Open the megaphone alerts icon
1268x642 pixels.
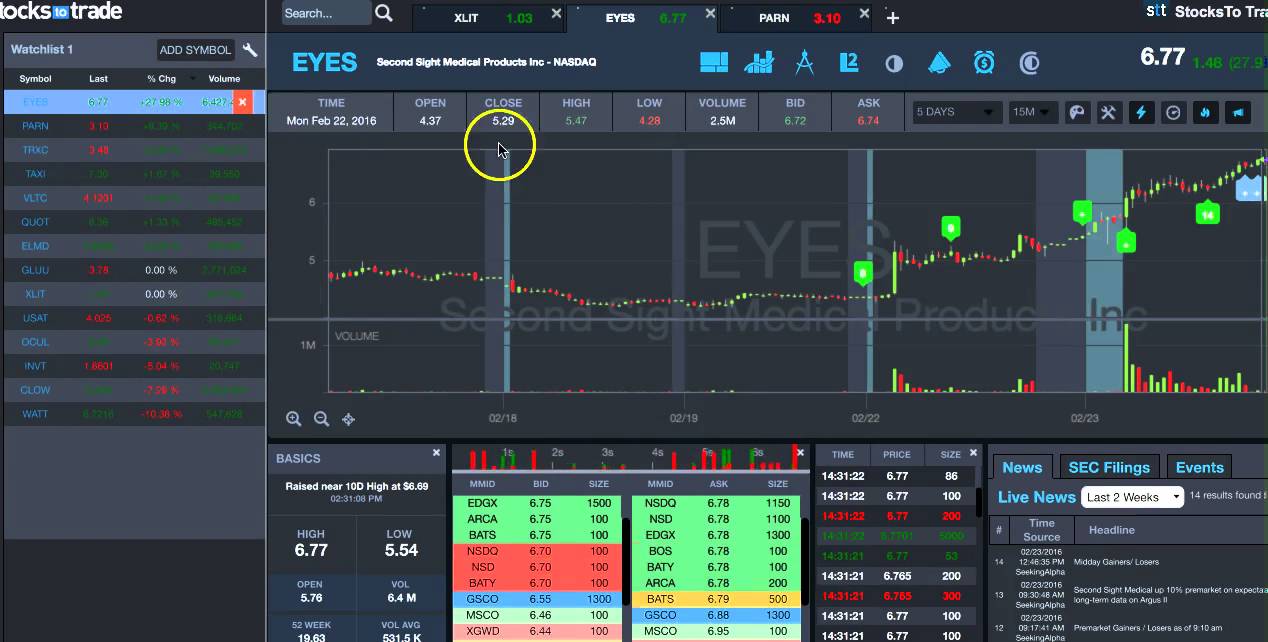coord(939,62)
